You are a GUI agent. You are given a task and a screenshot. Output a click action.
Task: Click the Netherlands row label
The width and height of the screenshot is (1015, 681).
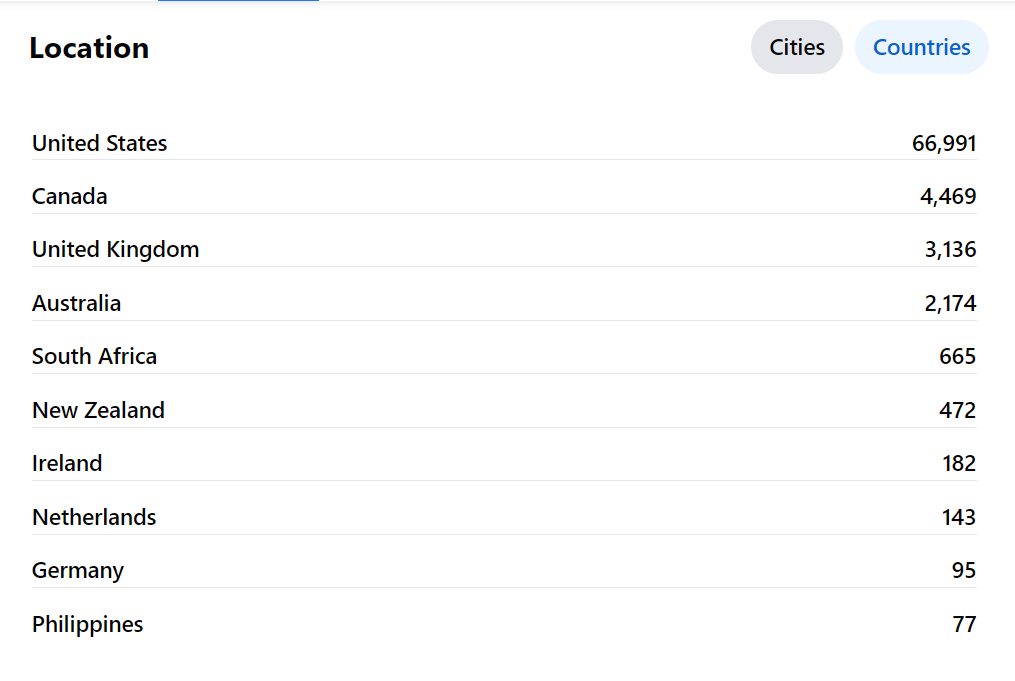[x=94, y=517]
